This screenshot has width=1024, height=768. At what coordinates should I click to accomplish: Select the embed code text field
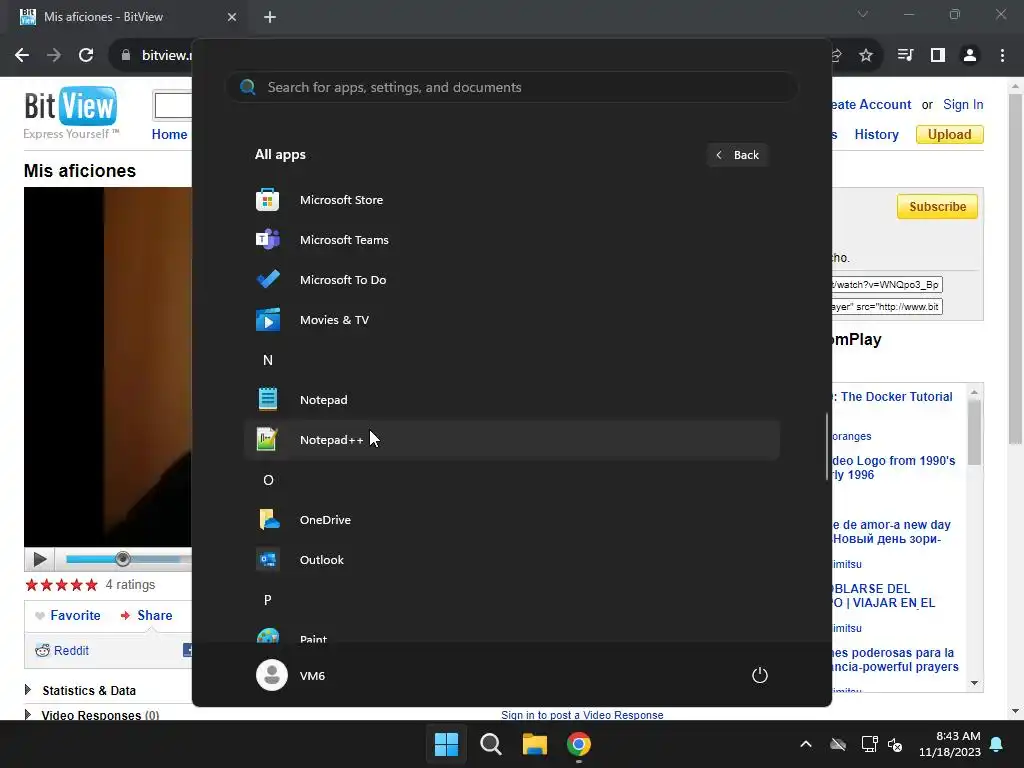tap(887, 307)
